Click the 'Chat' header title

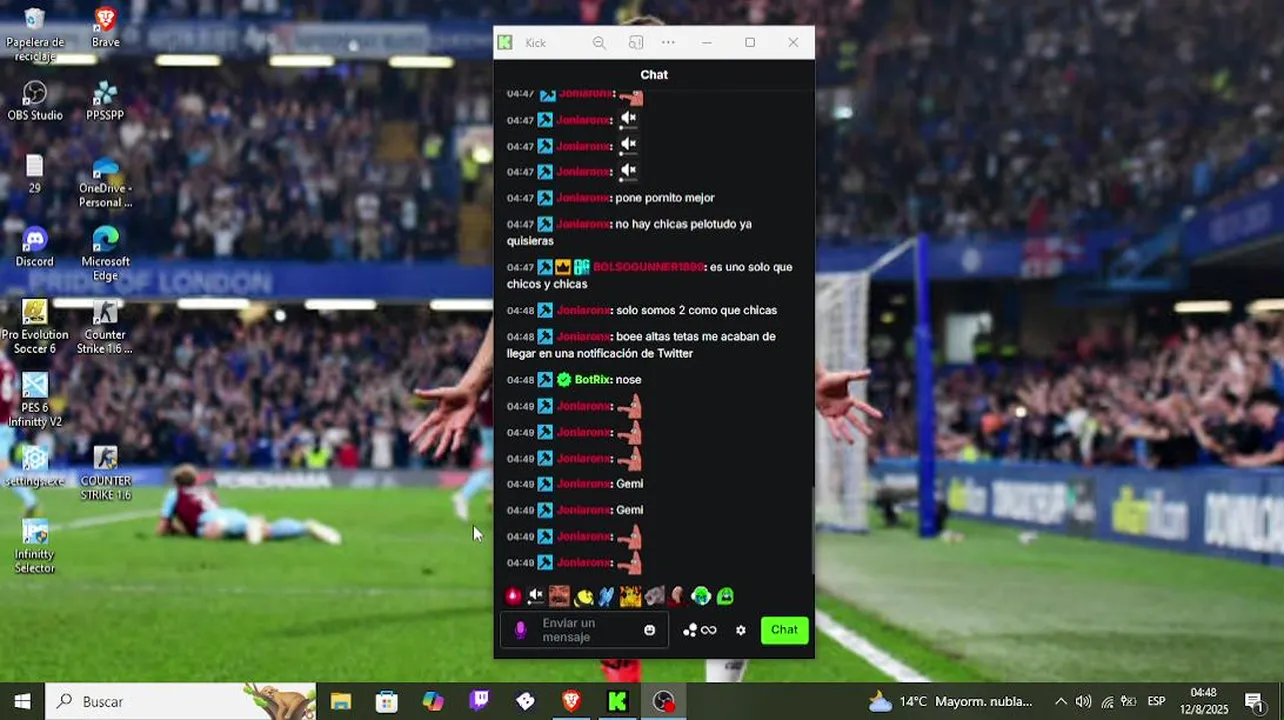coord(654,75)
